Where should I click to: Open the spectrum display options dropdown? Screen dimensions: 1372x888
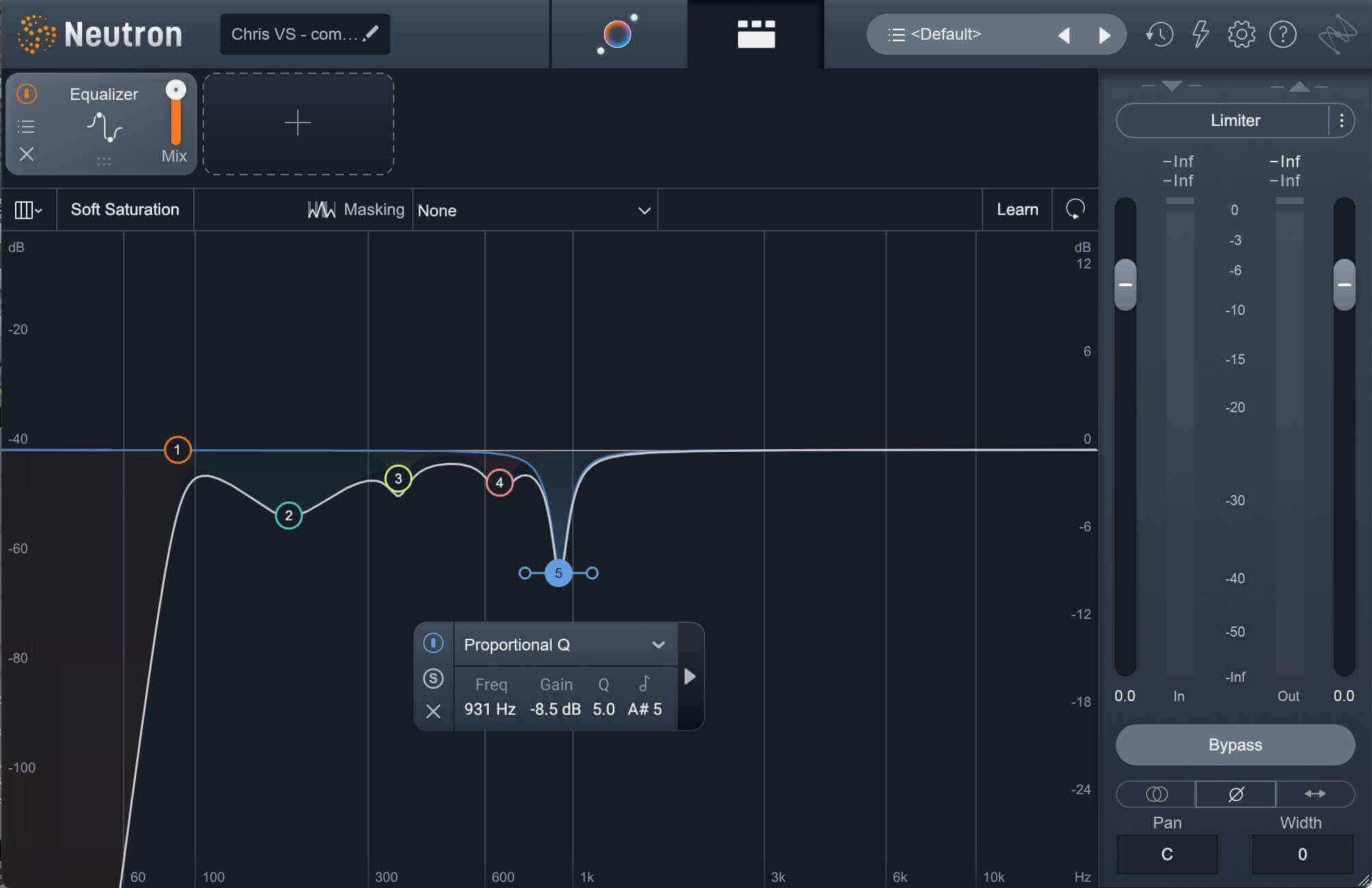[x=28, y=210]
